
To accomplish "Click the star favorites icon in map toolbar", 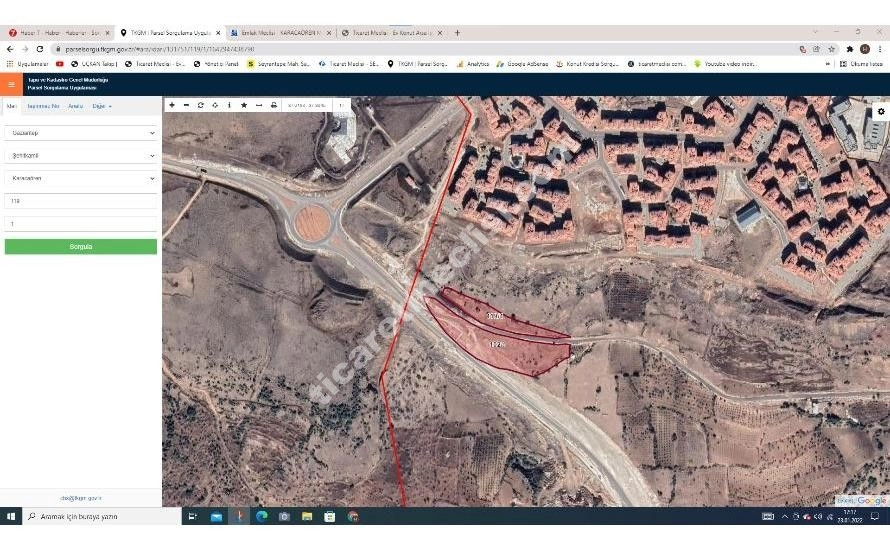I will pos(244,105).
